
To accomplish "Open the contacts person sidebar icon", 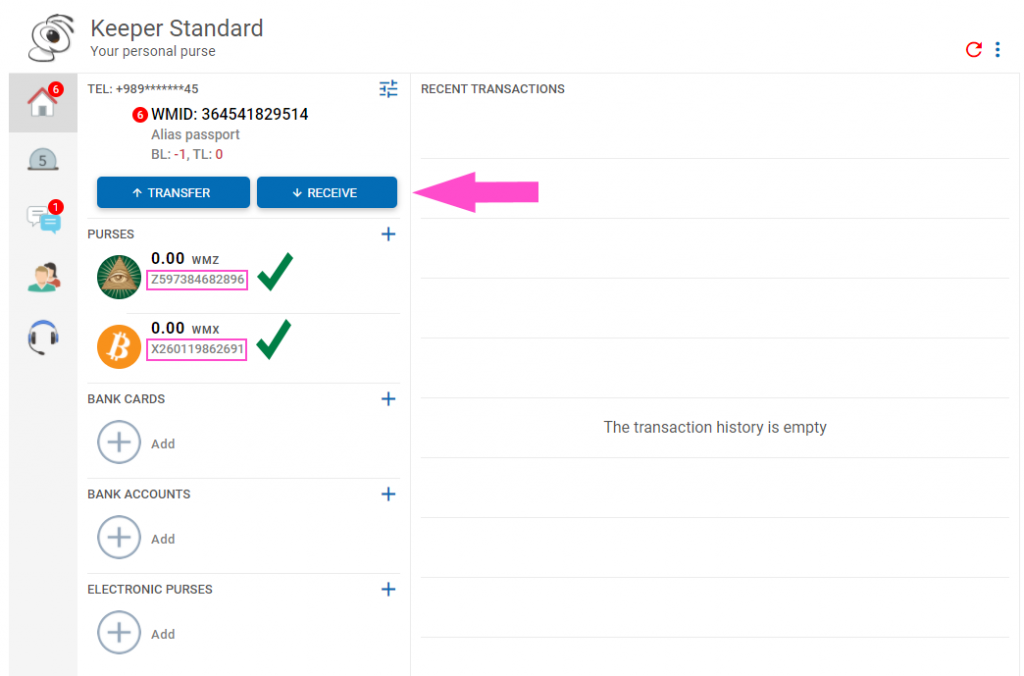I will pos(43,278).
